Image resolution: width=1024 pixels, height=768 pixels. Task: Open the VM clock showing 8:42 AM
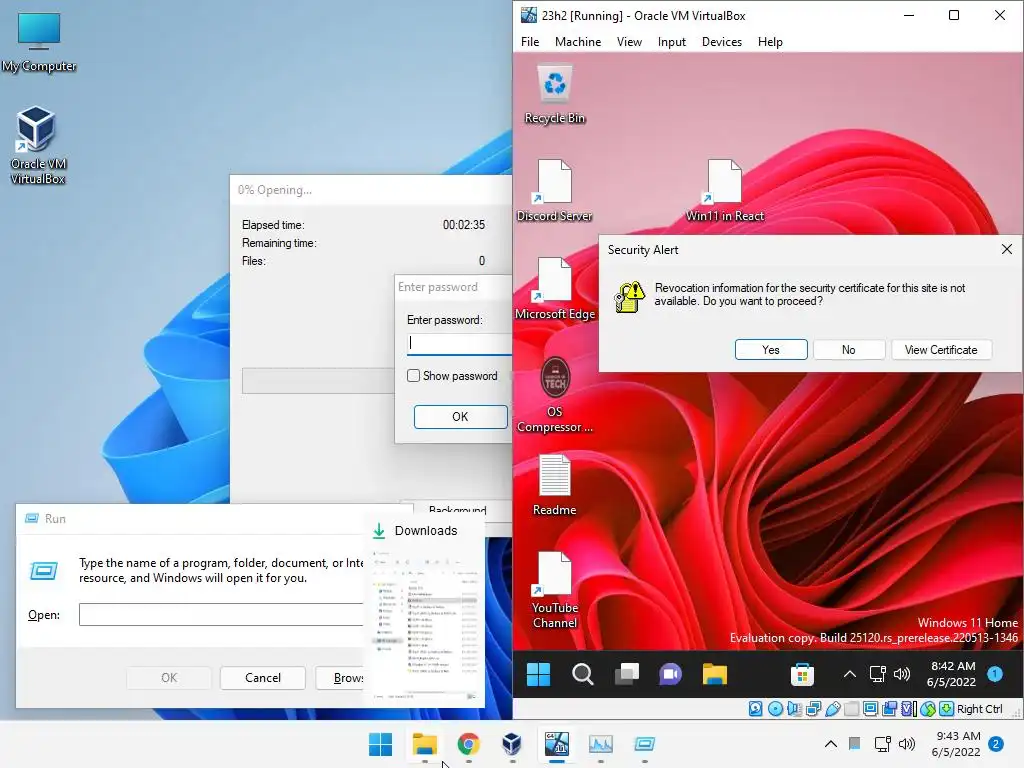(952, 674)
